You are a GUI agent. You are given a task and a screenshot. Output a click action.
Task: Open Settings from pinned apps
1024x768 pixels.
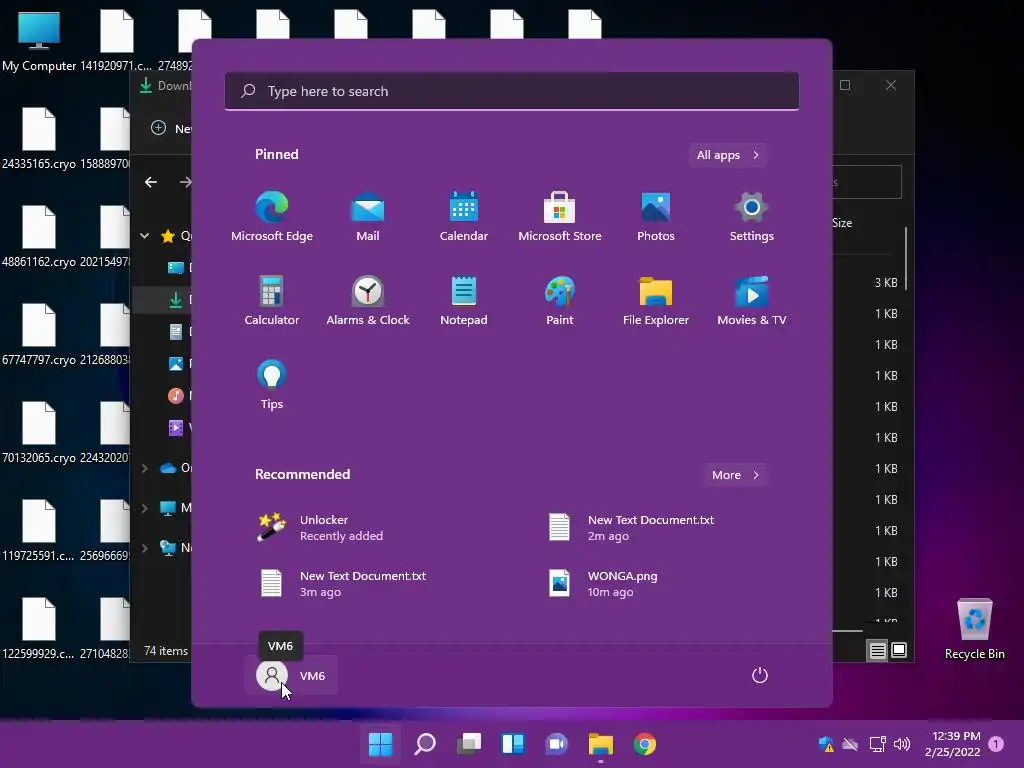click(752, 217)
